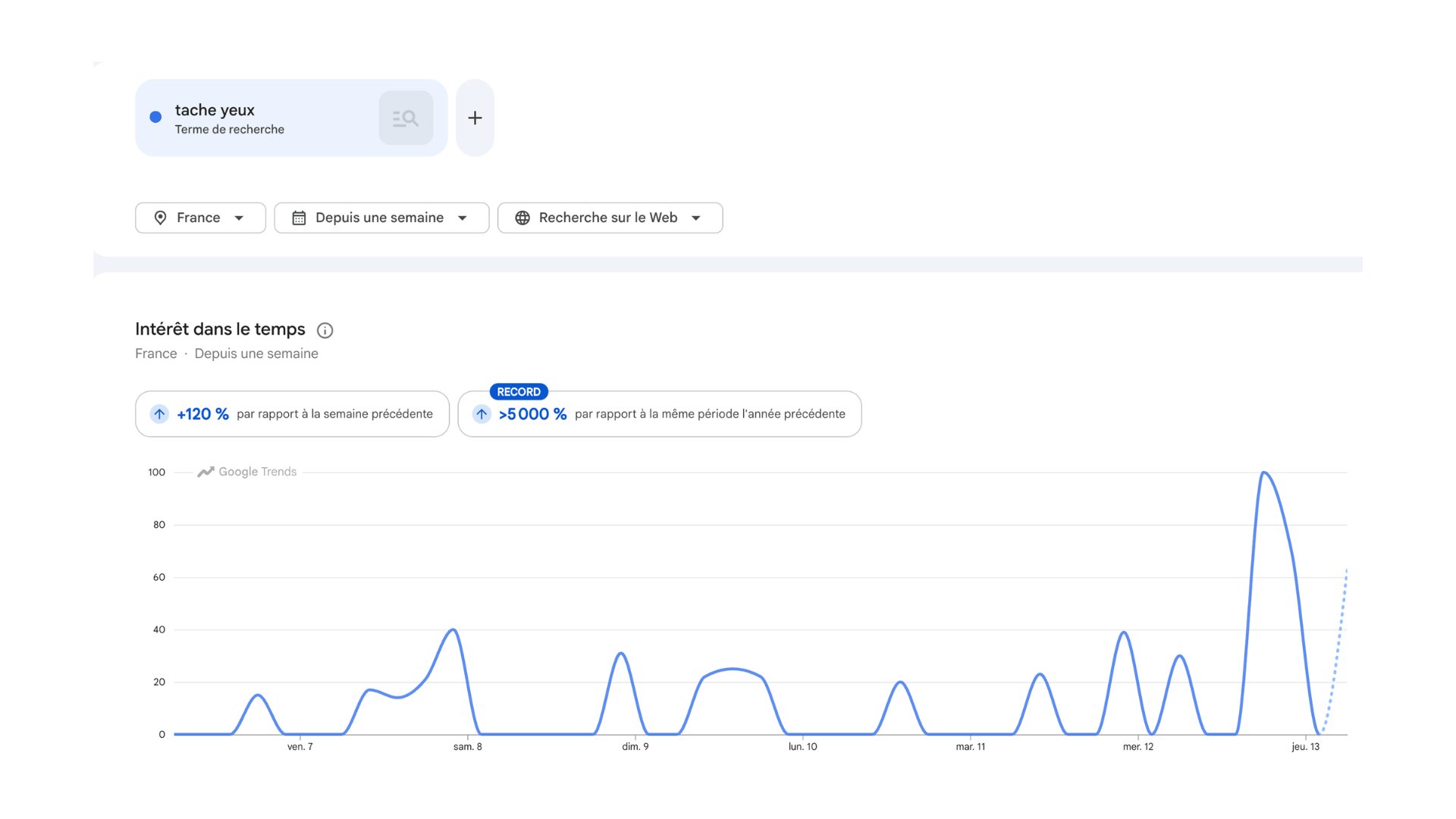Viewport: 1456px width, 819px height.
Task: Click the peak point on the chart line
Action: [x=1263, y=472]
